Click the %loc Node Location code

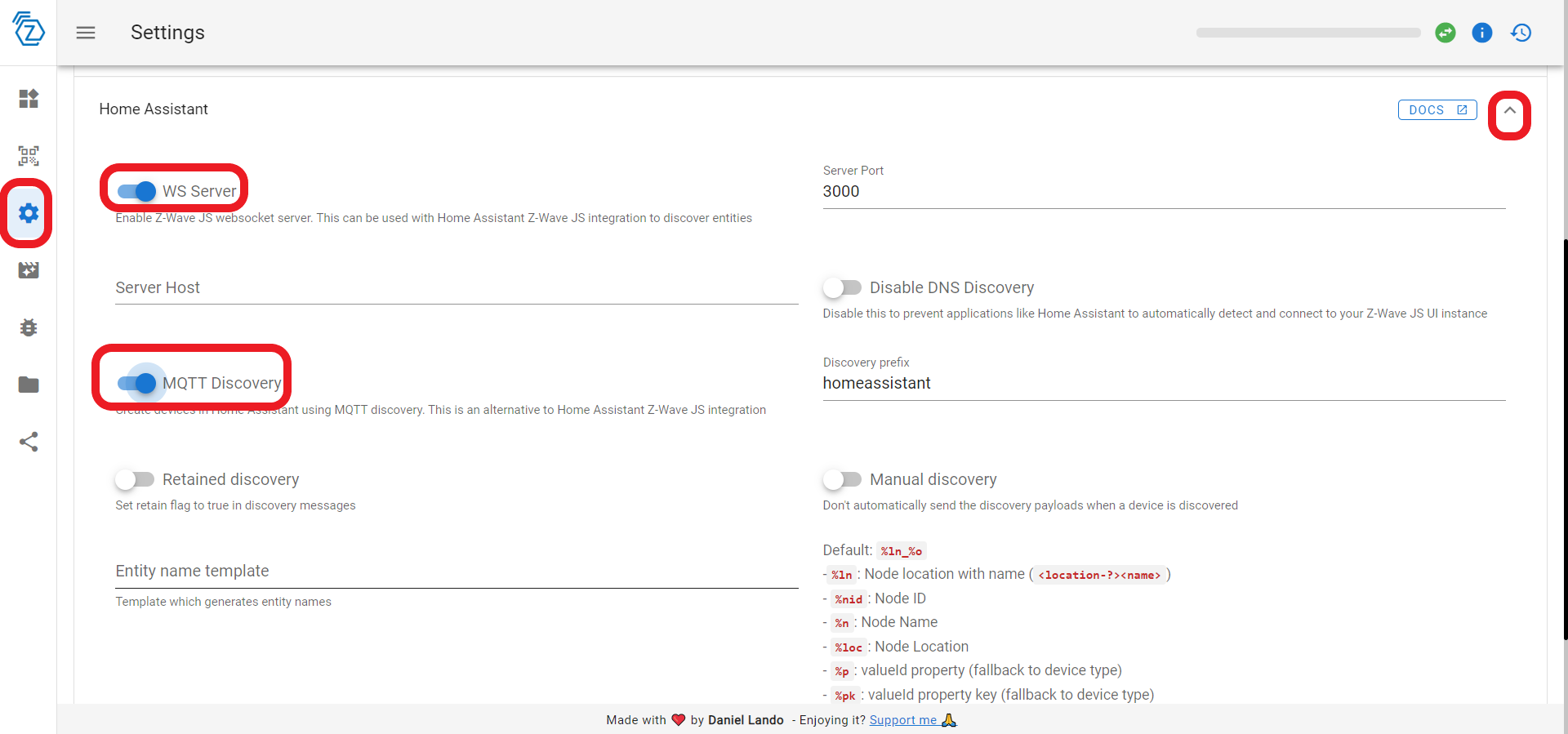(849, 647)
